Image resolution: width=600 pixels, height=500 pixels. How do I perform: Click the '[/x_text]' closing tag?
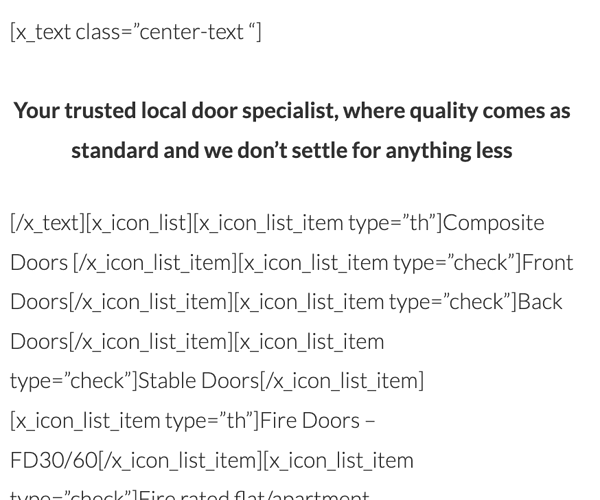tap(43, 222)
